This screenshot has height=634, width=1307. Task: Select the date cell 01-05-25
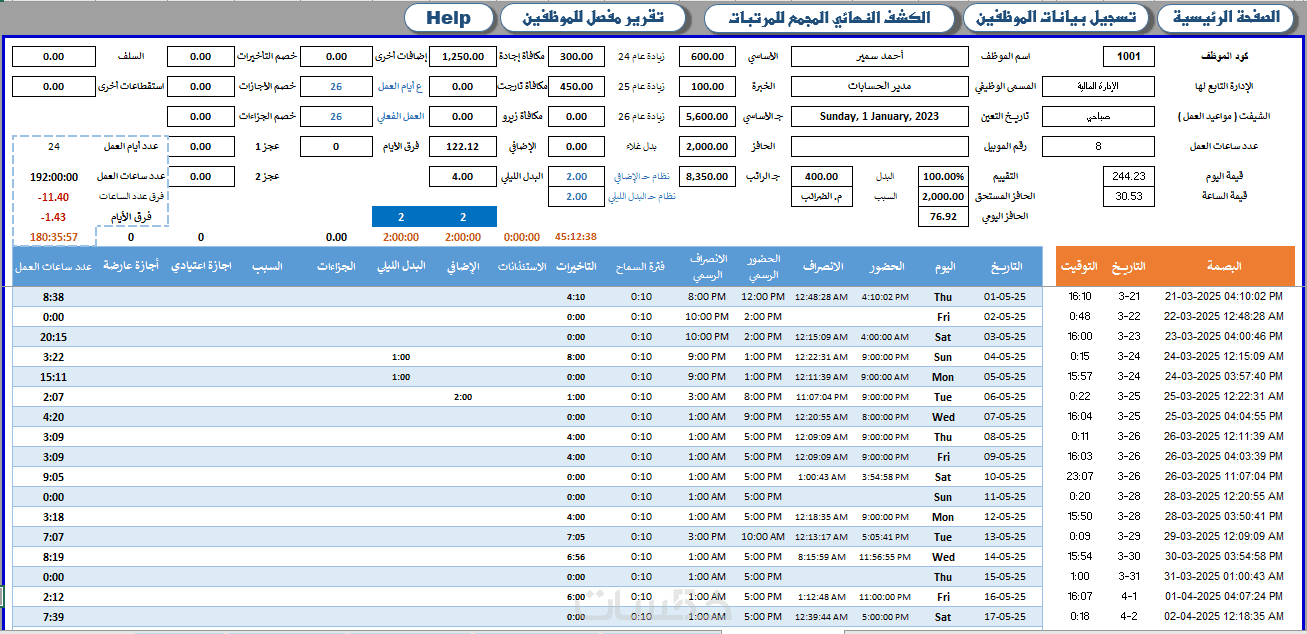(x=1004, y=297)
